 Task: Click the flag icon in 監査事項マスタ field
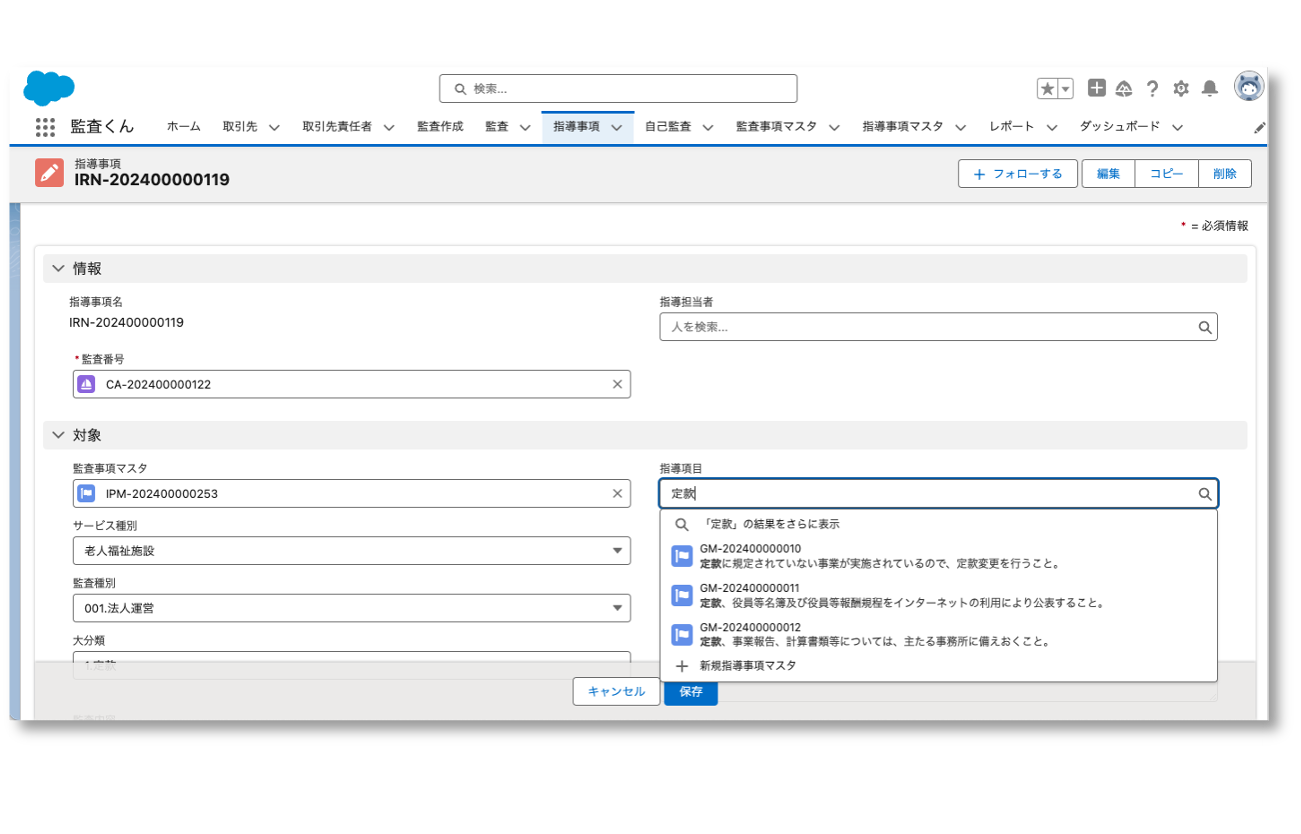[x=87, y=493]
